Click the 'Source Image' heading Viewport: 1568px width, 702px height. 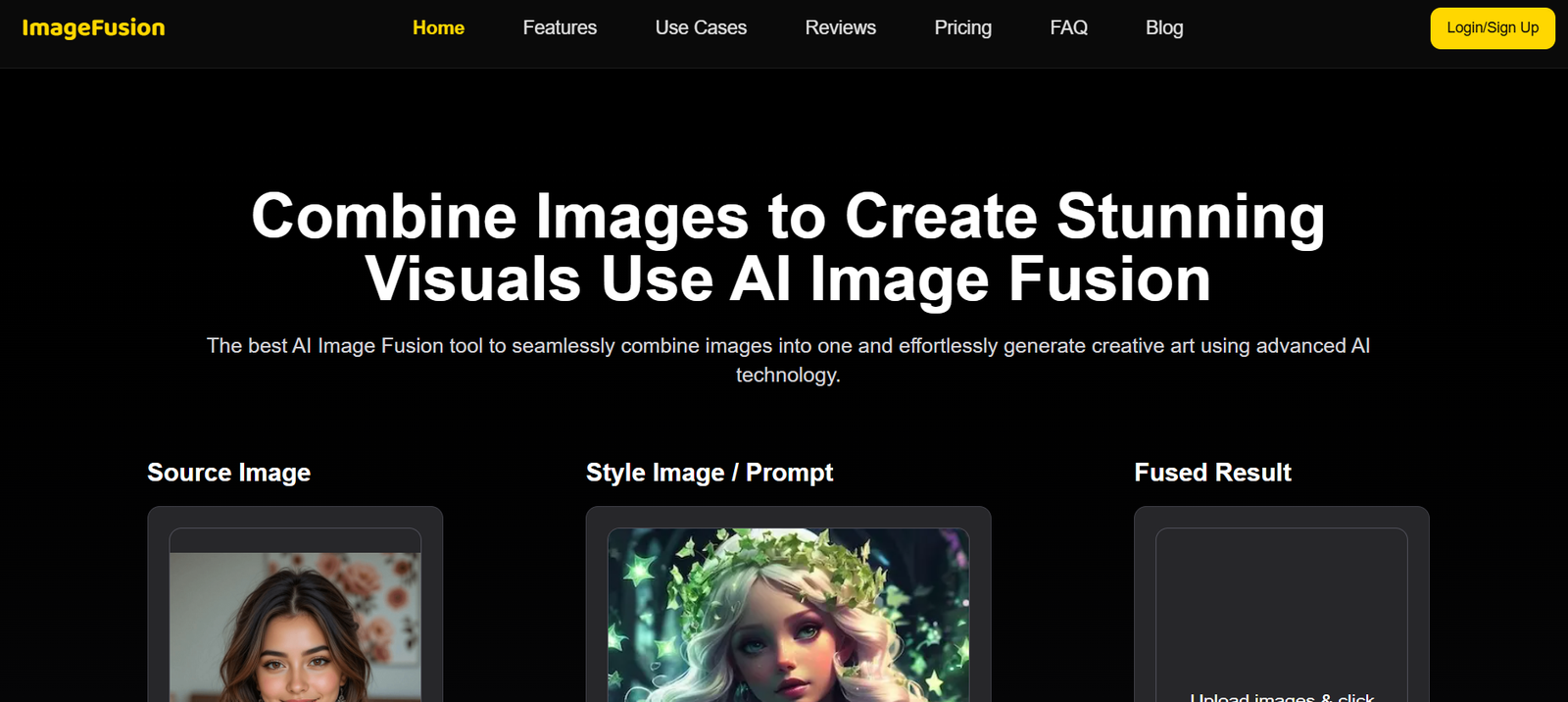click(228, 473)
